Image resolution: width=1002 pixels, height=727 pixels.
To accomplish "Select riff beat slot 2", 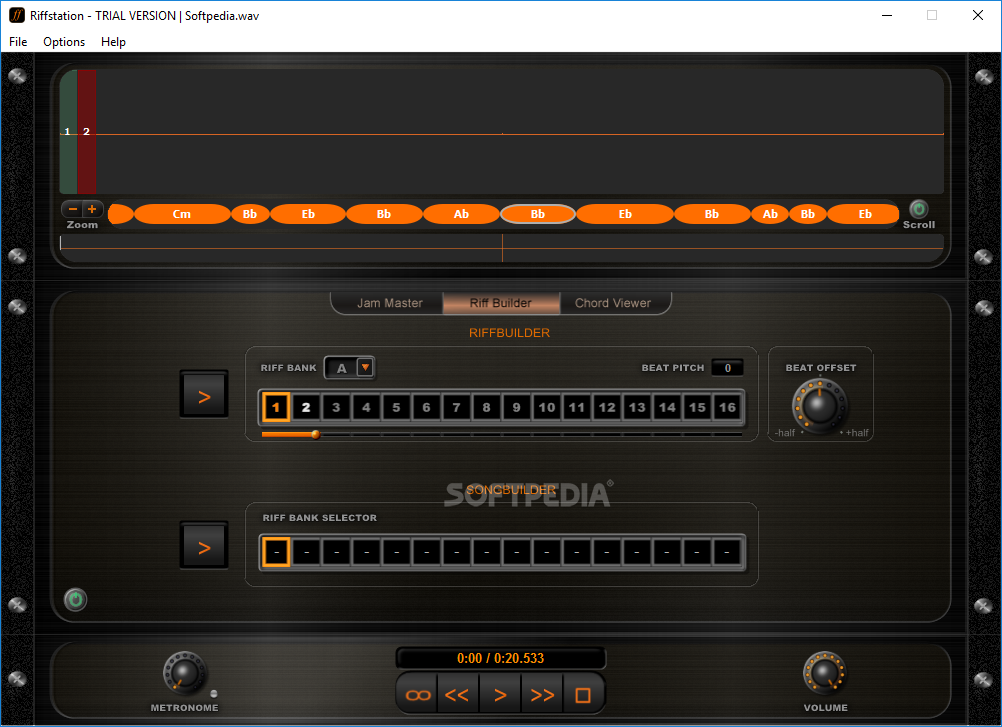I will 306,407.
